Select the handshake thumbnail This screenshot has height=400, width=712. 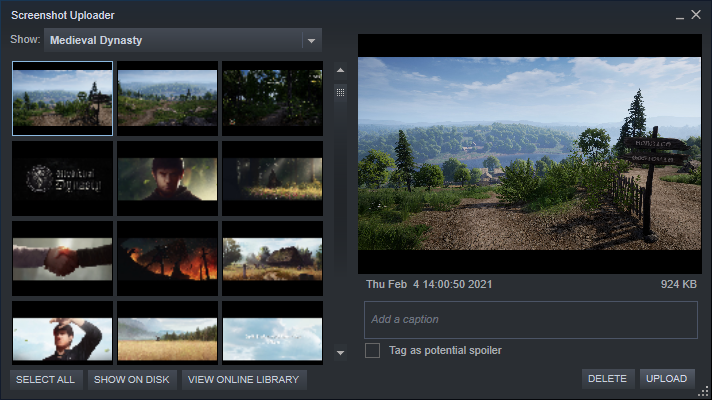[x=63, y=258]
